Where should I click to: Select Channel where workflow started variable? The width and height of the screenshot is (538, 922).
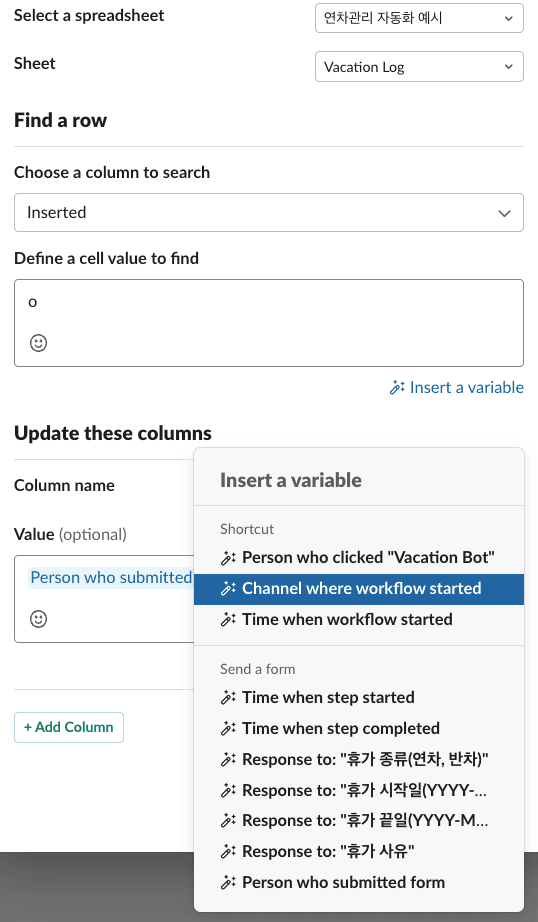point(359,589)
